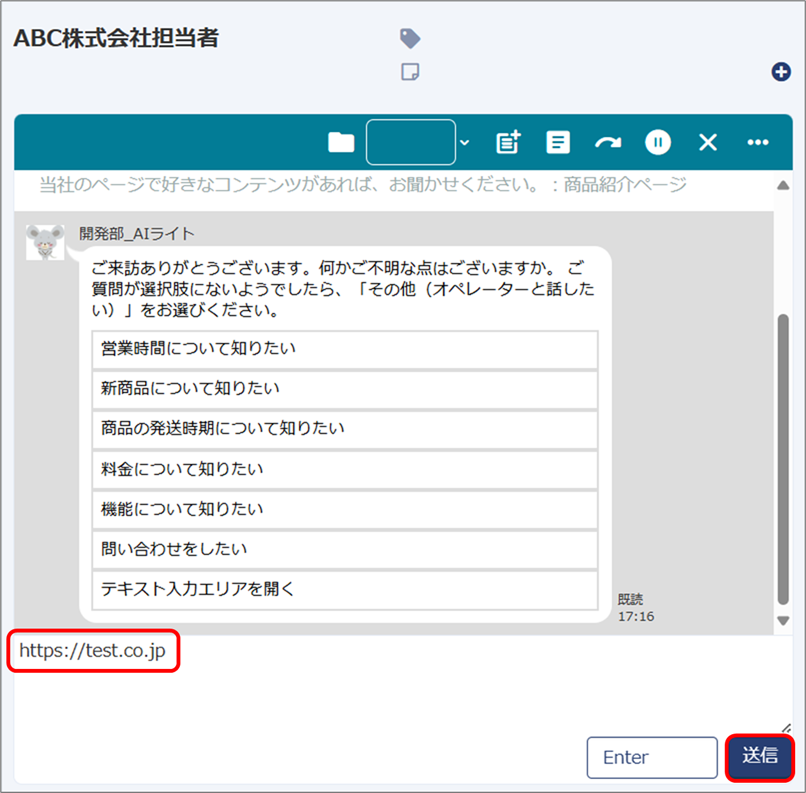The width and height of the screenshot is (806, 793).
Task: Focus the message text input area
Action: (x=403, y=684)
